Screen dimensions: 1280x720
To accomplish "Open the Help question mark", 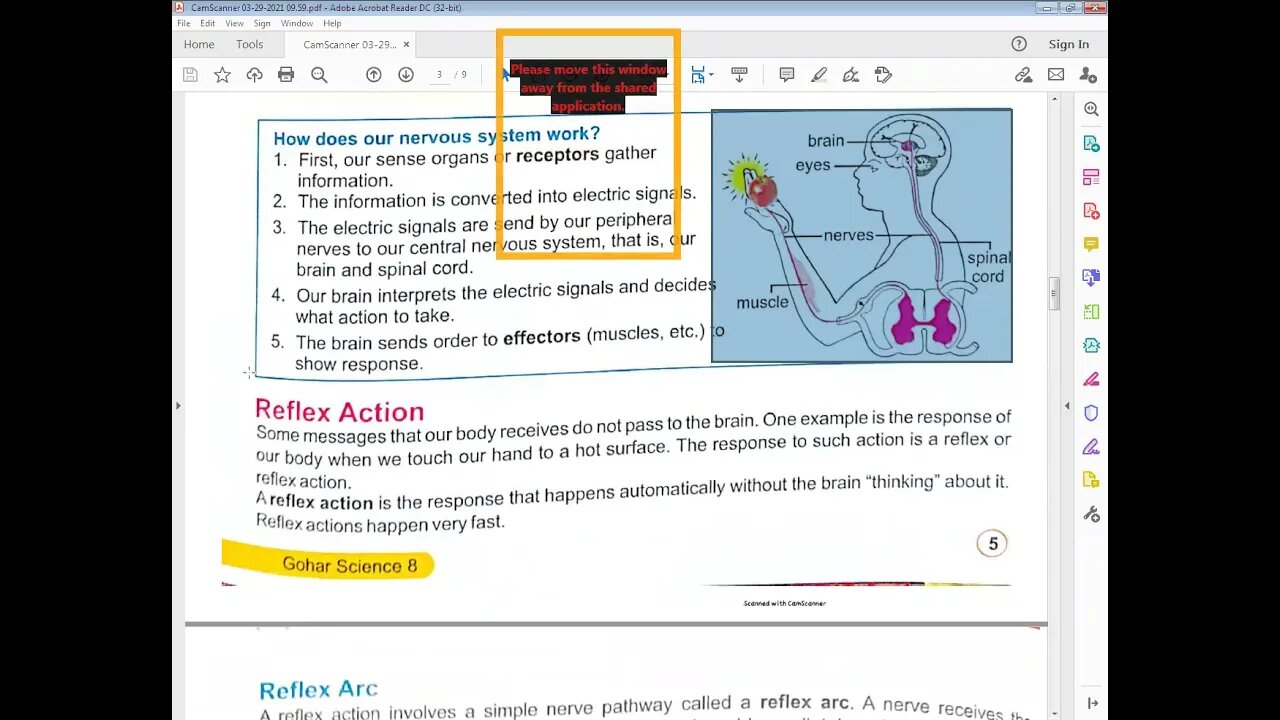I will [1019, 44].
